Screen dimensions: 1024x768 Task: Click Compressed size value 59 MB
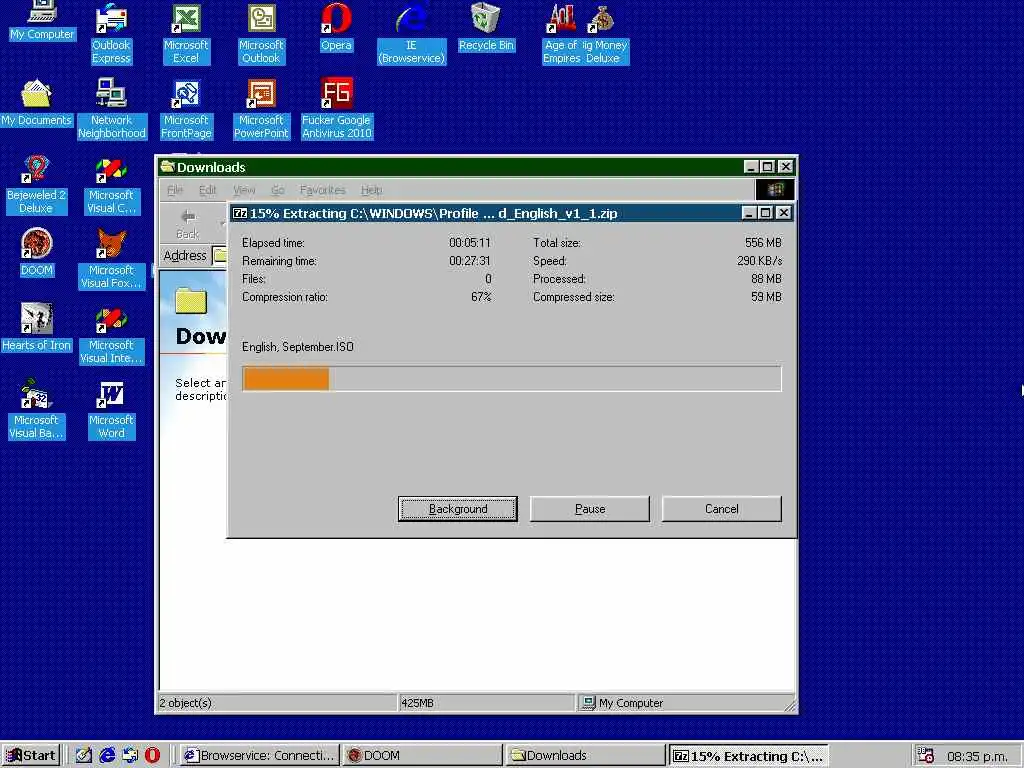click(766, 296)
